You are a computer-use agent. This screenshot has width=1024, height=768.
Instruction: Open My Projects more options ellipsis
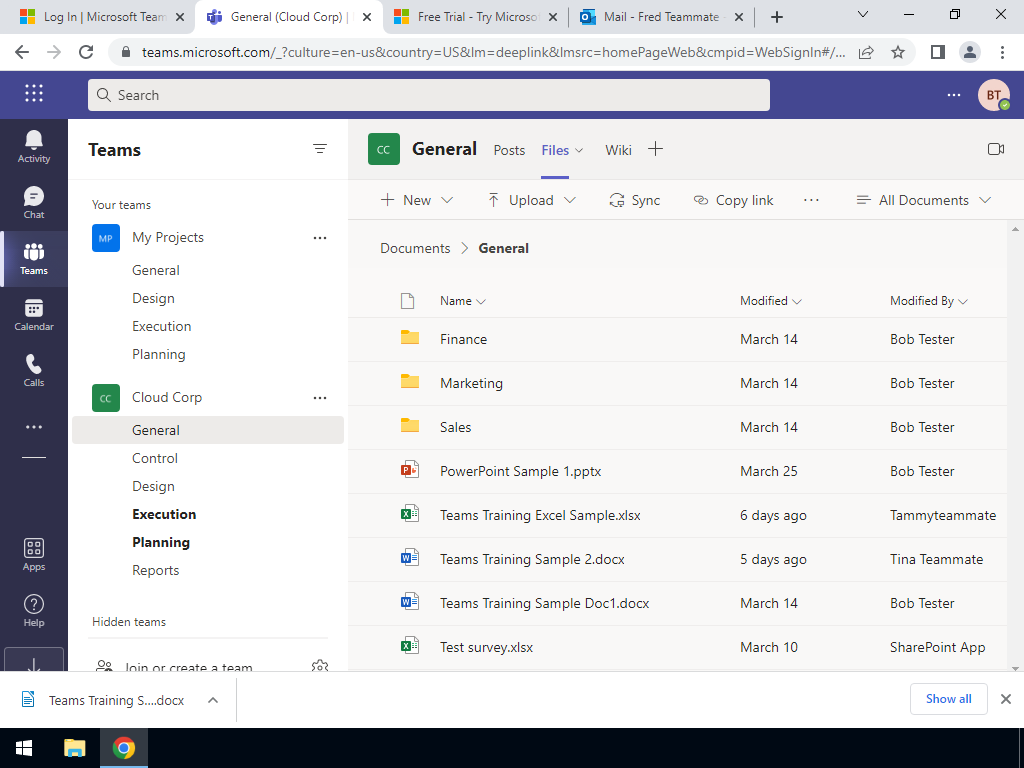point(319,238)
